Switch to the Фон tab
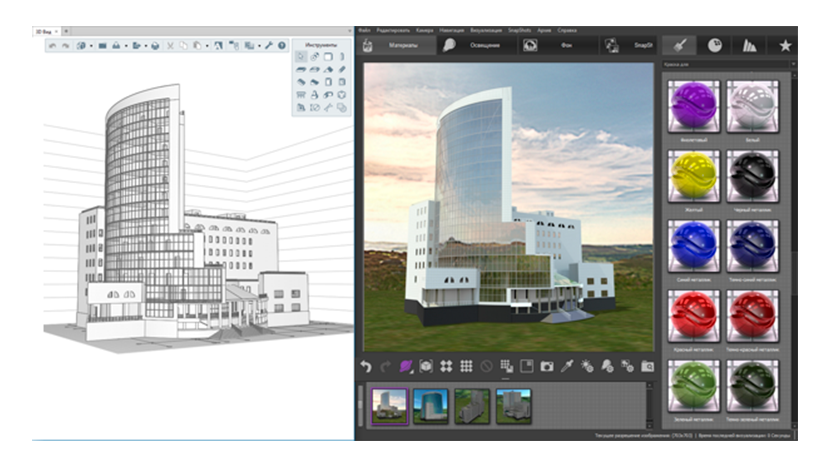Image resolution: width=830 pixels, height=467 pixels. pos(556,46)
